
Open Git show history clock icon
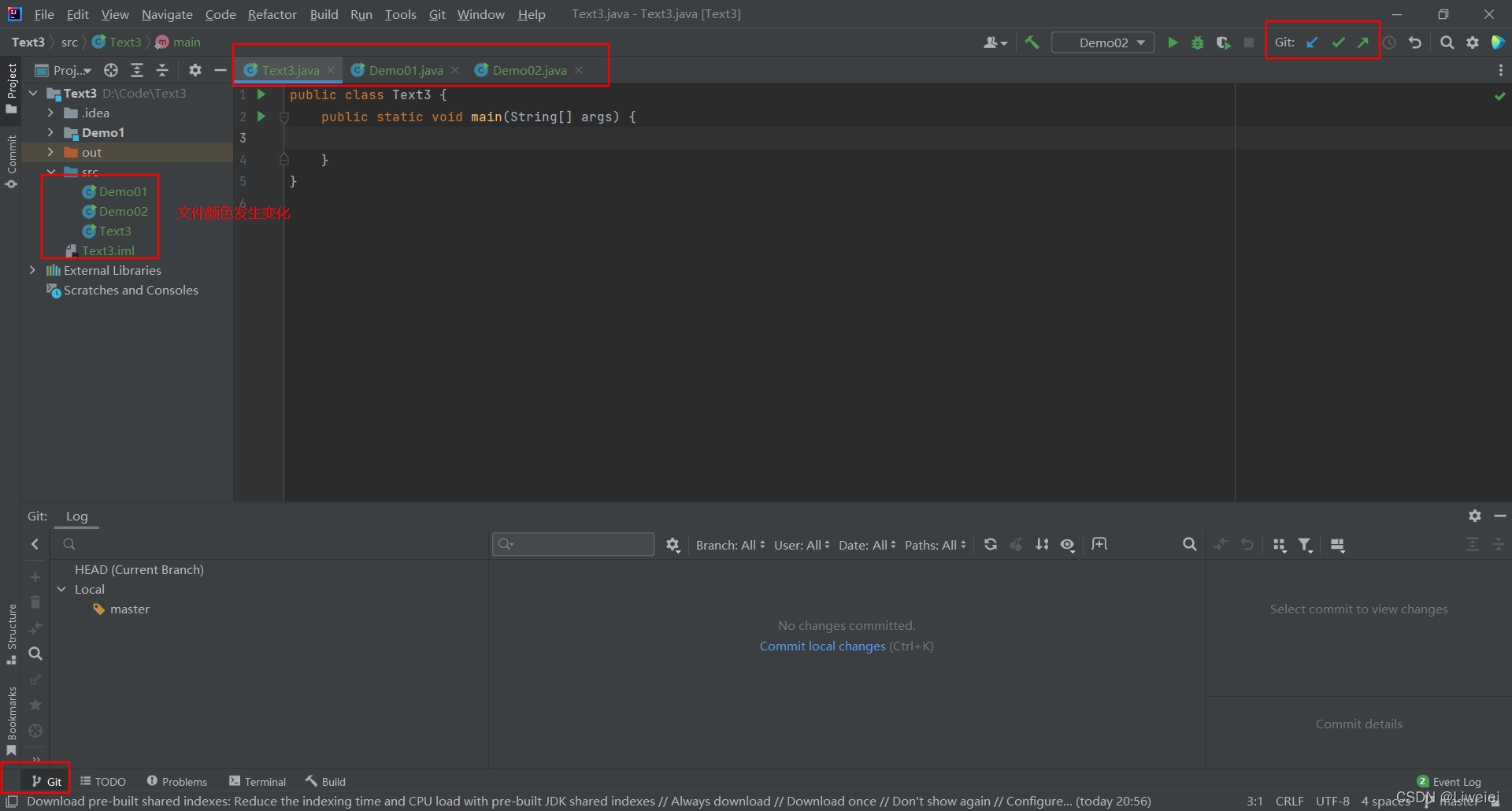[x=1389, y=43]
